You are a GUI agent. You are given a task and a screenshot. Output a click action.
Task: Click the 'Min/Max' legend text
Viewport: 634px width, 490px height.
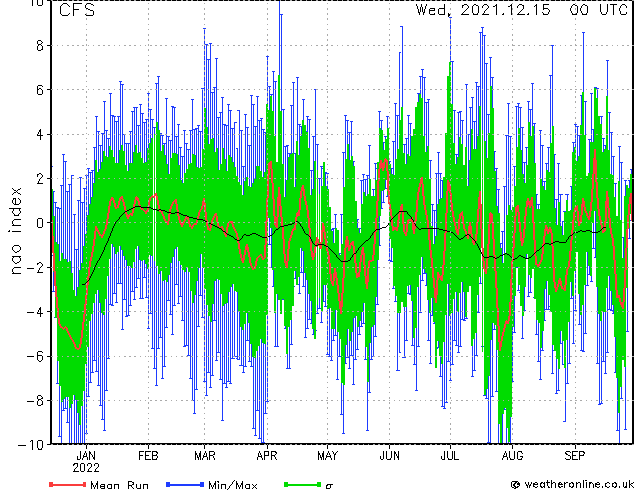[233, 485]
